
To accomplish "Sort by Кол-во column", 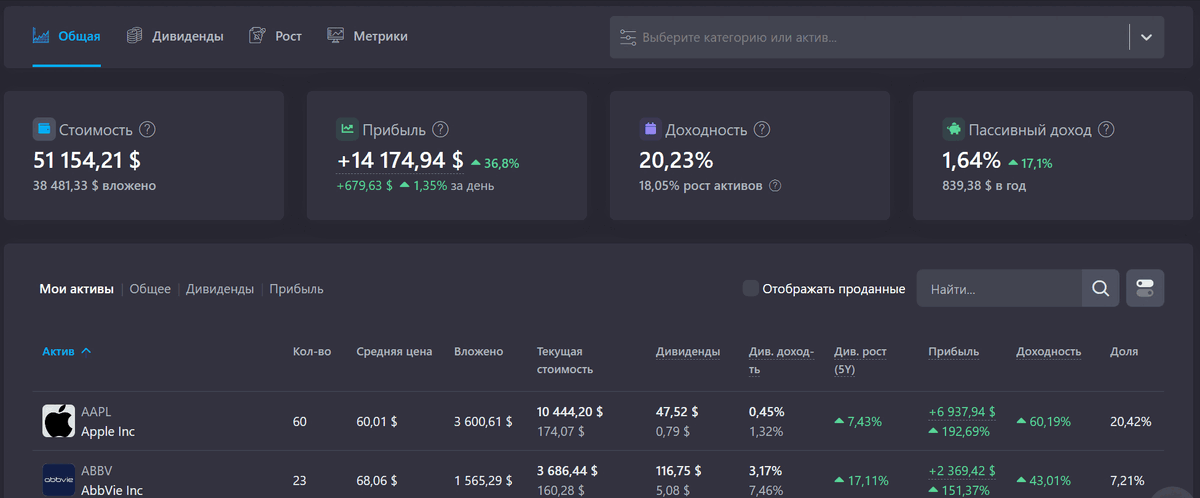I will click(x=312, y=352).
